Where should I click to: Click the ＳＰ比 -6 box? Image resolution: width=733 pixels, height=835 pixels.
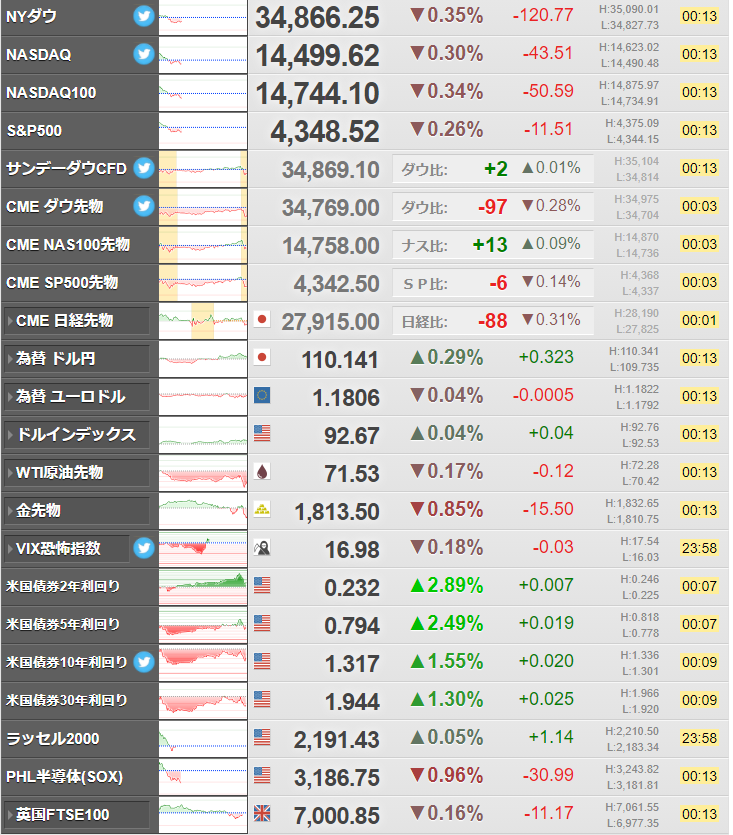tap(493, 283)
